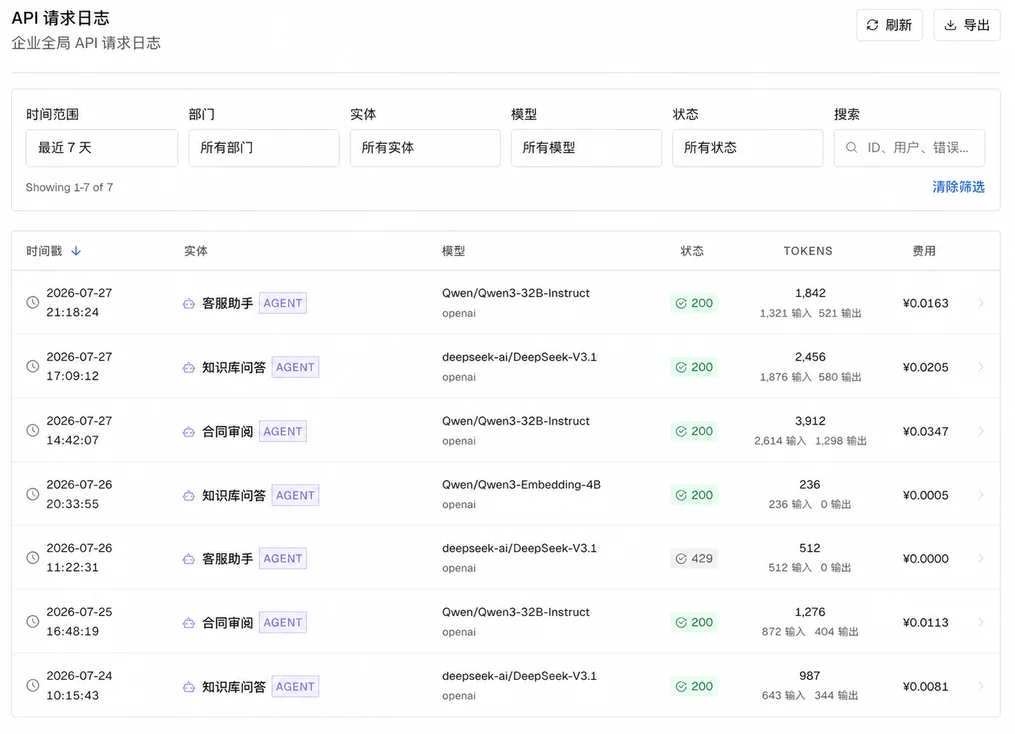The width and height of the screenshot is (1015, 734).
Task: Expand row details chevron for 21:18:24
Action: pyautogui.click(x=981, y=303)
